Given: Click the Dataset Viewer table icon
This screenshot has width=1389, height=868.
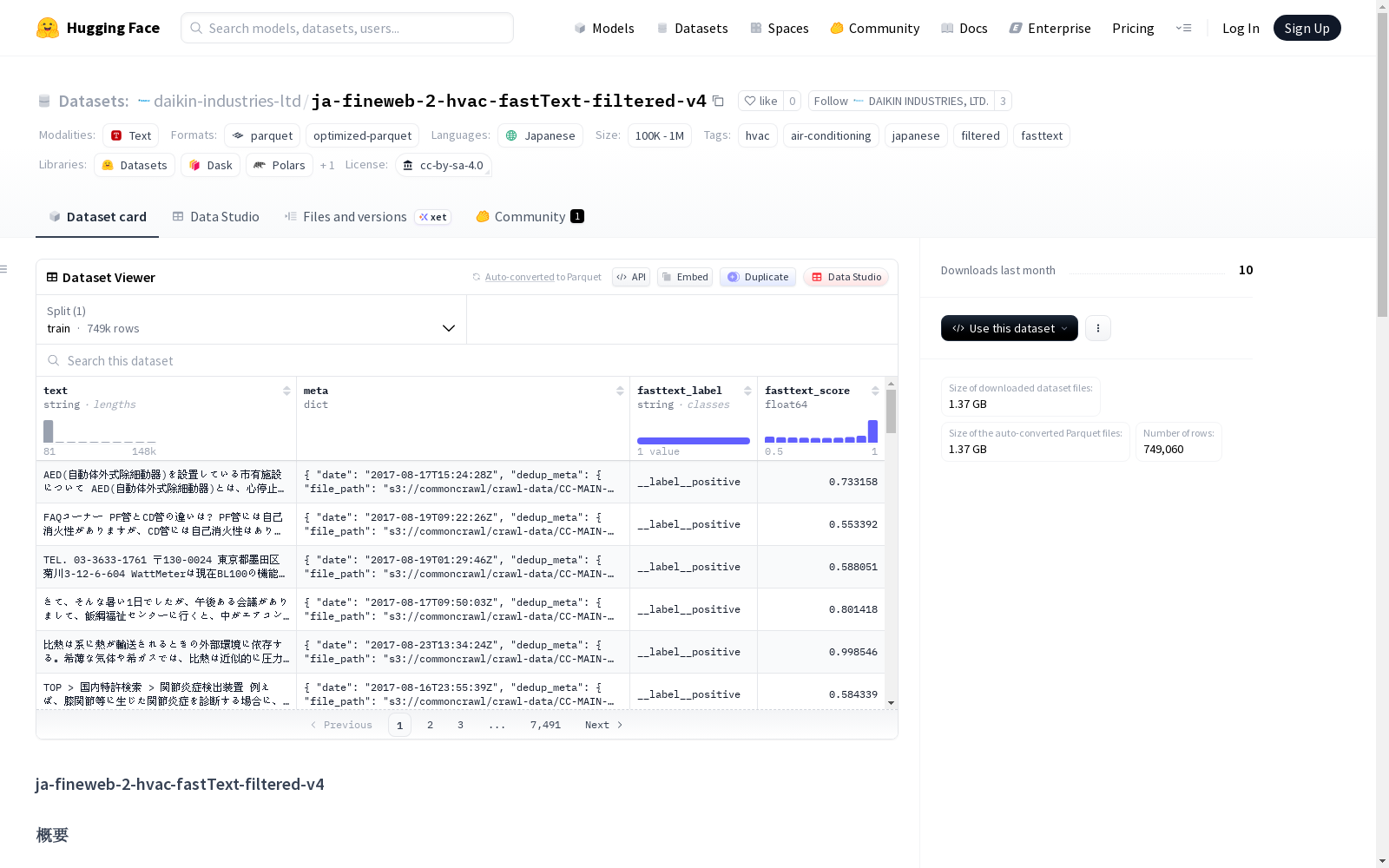Looking at the screenshot, I should pyautogui.click(x=52, y=277).
